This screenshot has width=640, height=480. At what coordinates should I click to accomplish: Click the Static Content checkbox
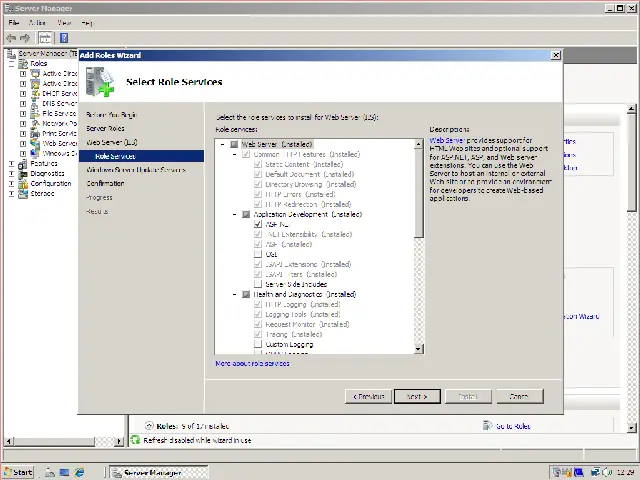[x=258, y=164]
